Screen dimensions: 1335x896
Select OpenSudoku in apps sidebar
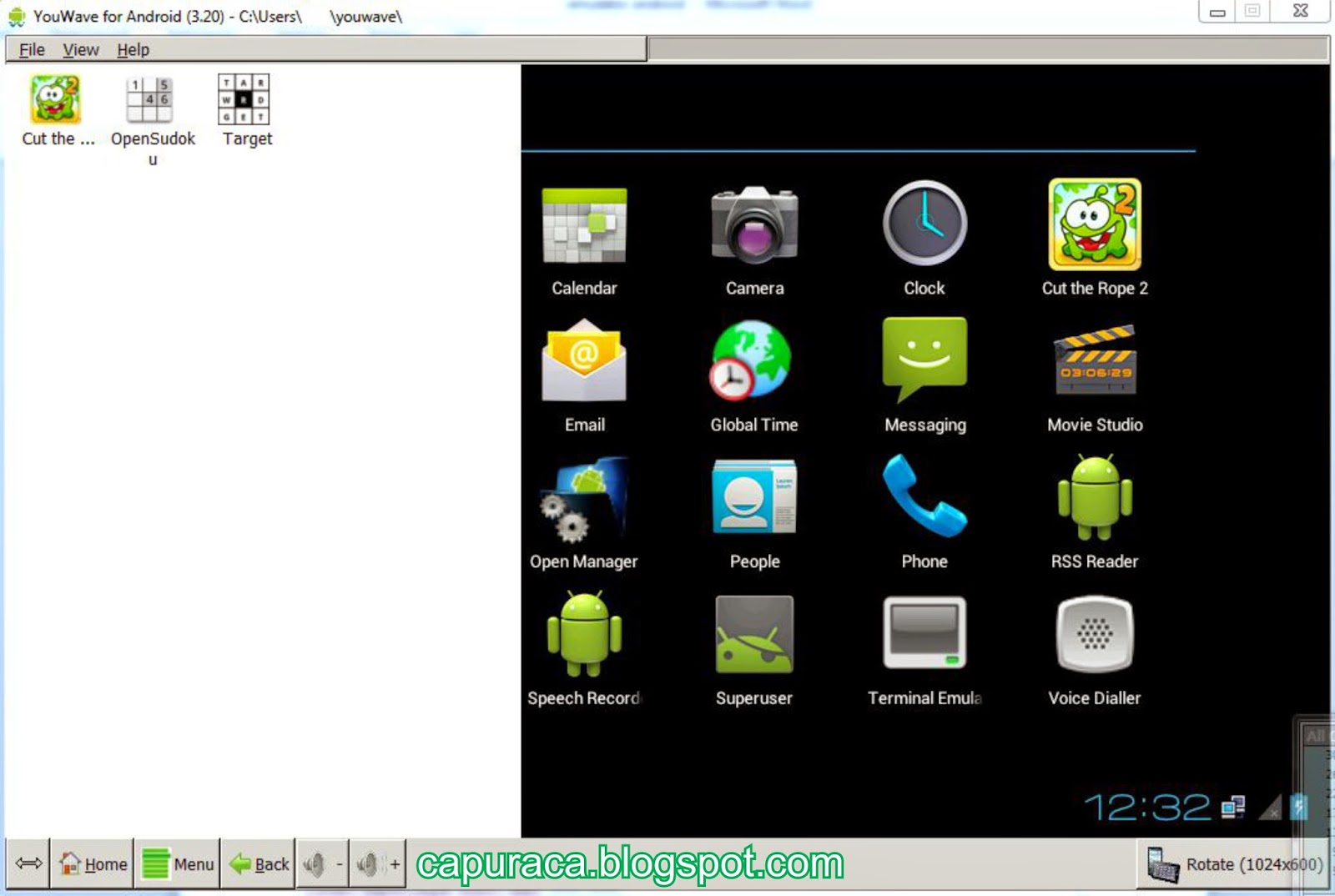click(x=152, y=121)
